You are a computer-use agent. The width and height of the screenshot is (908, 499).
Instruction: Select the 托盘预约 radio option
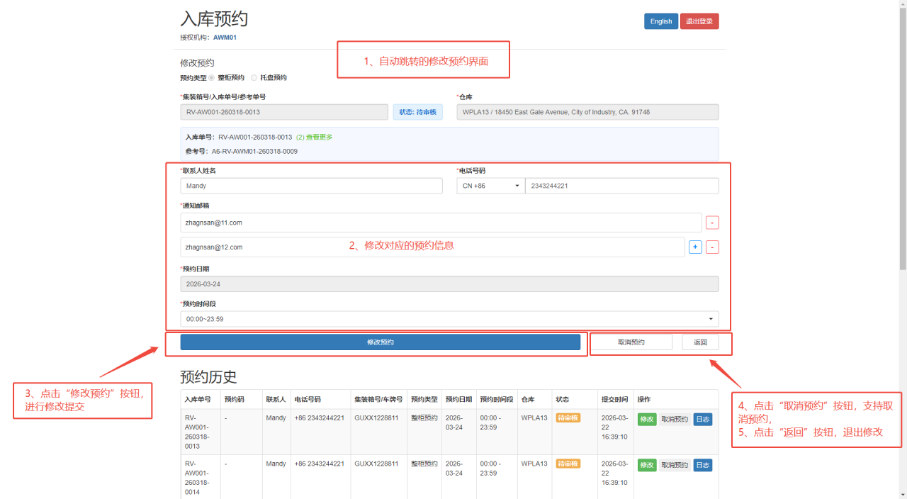(254, 77)
